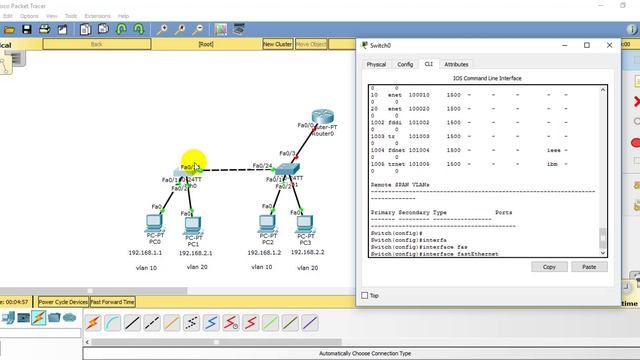Viewport: 640px width, 360px height.
Task: Click the Paste button below the CLI
Action: pyautogui.click(x=589, y=267)
